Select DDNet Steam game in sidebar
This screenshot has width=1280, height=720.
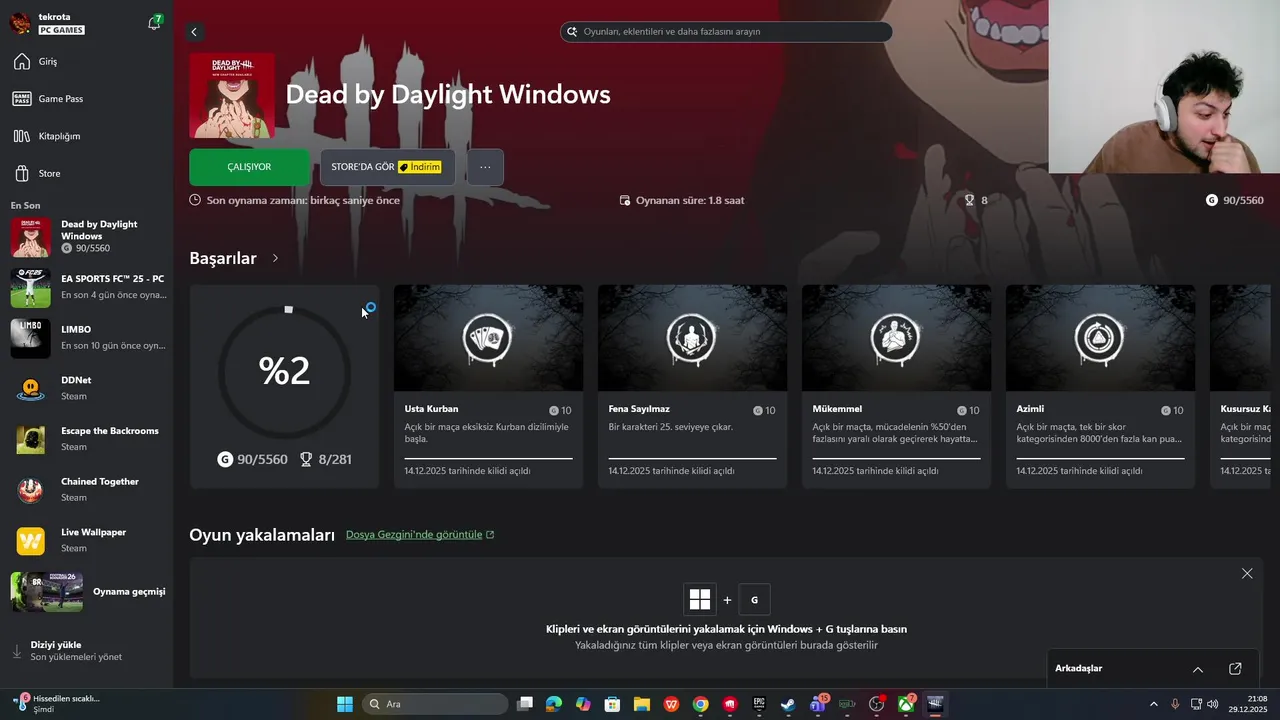(x=87, y=388)
